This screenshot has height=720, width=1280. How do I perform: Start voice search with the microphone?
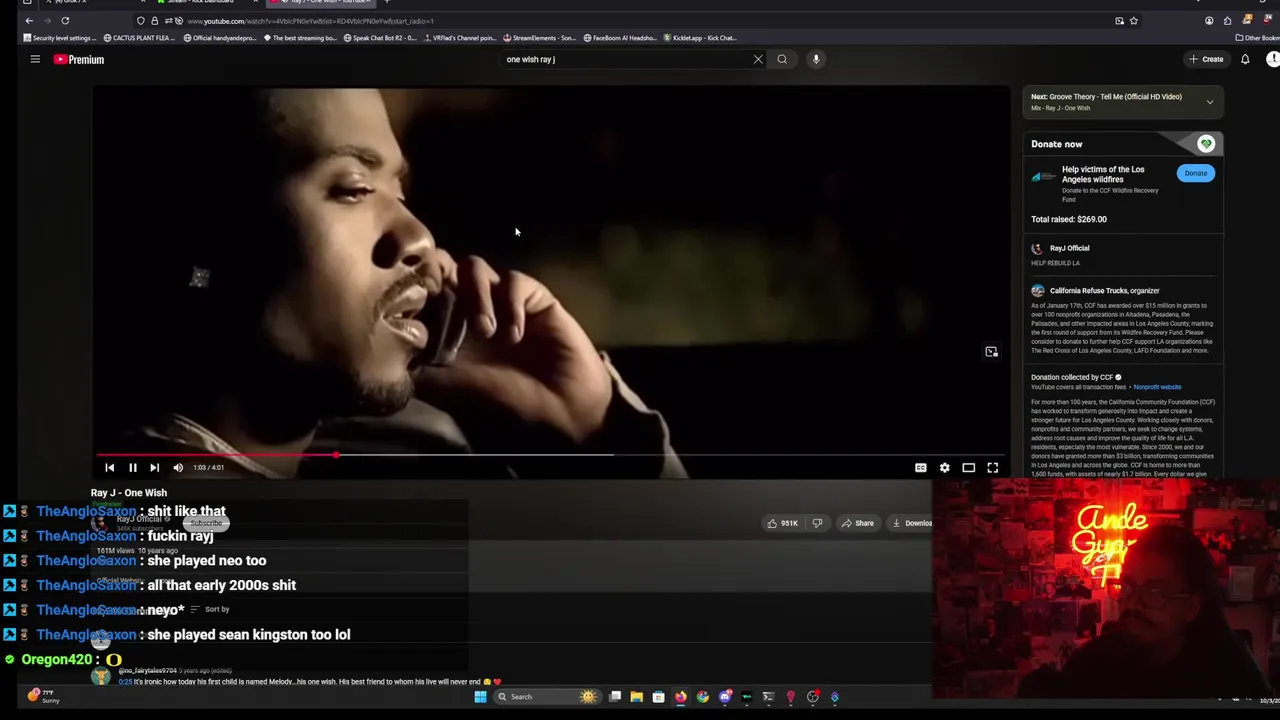click(816, 59)
